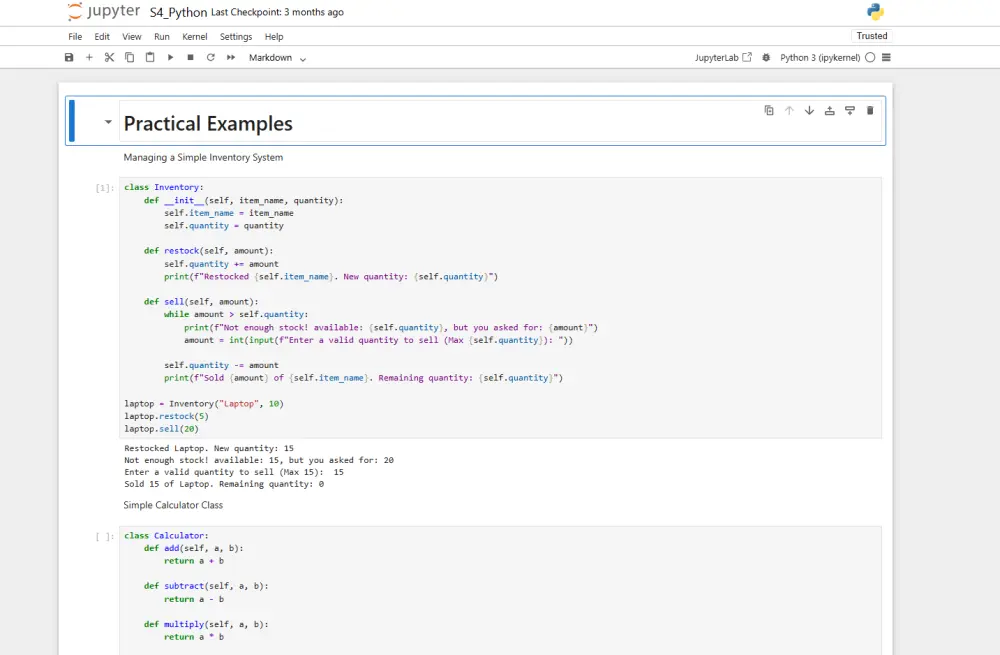Click the Restocked Laptop output line
This screenshot has height=655, width=1000.
tap(209, 448)
